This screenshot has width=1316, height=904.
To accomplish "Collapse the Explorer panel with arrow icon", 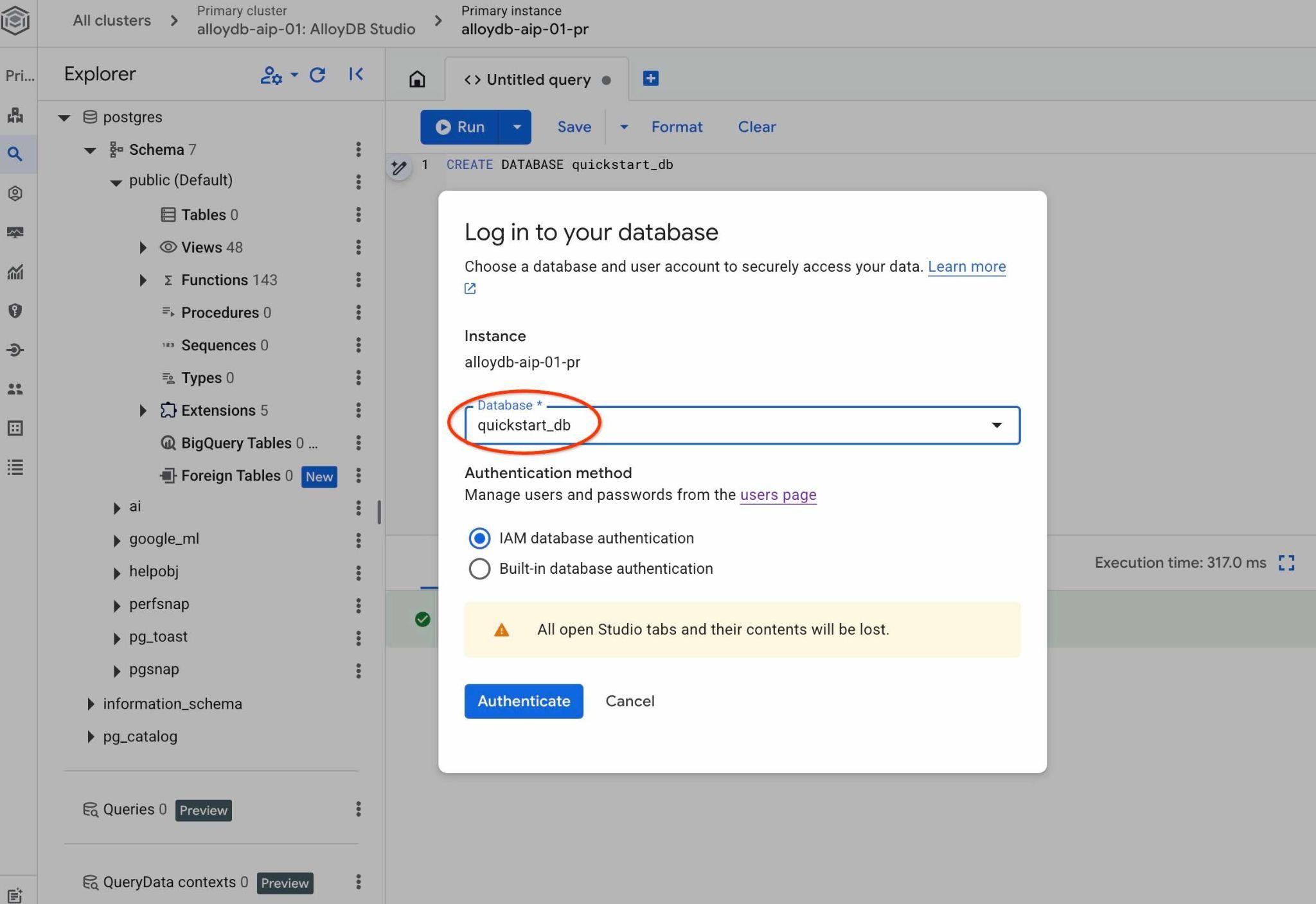I will tap(356, 75).
